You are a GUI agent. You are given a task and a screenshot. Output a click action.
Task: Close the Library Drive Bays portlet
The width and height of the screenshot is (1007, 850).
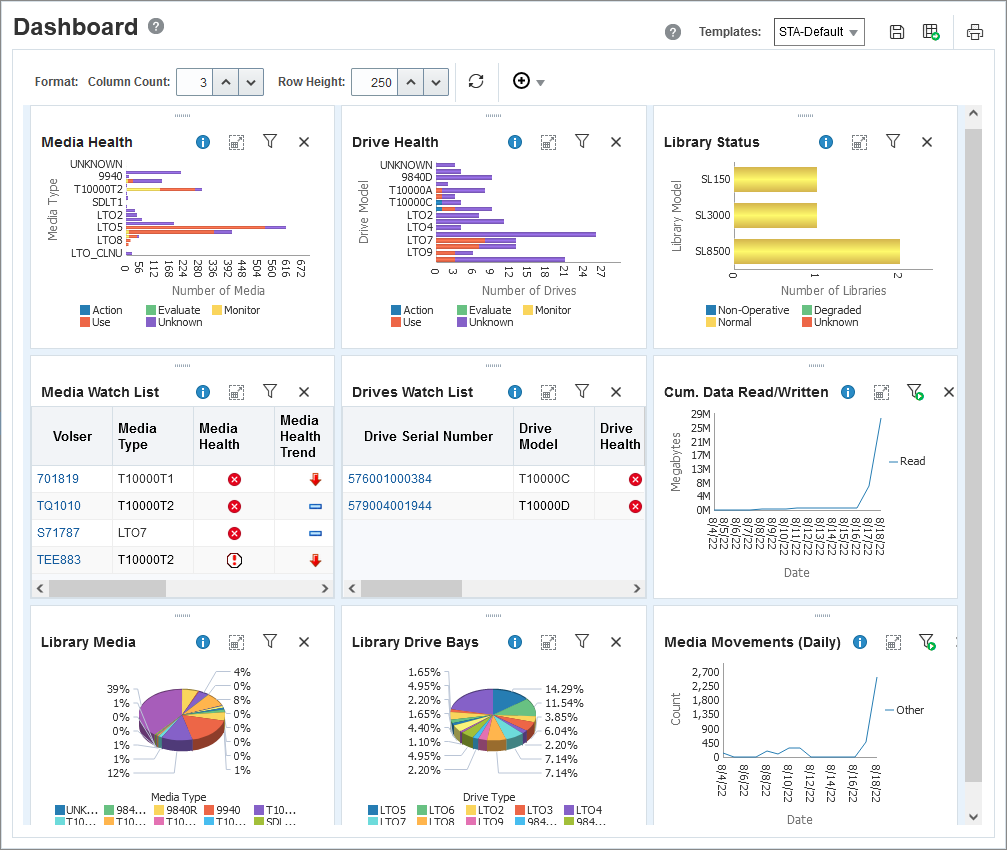(x=616, y=642)
